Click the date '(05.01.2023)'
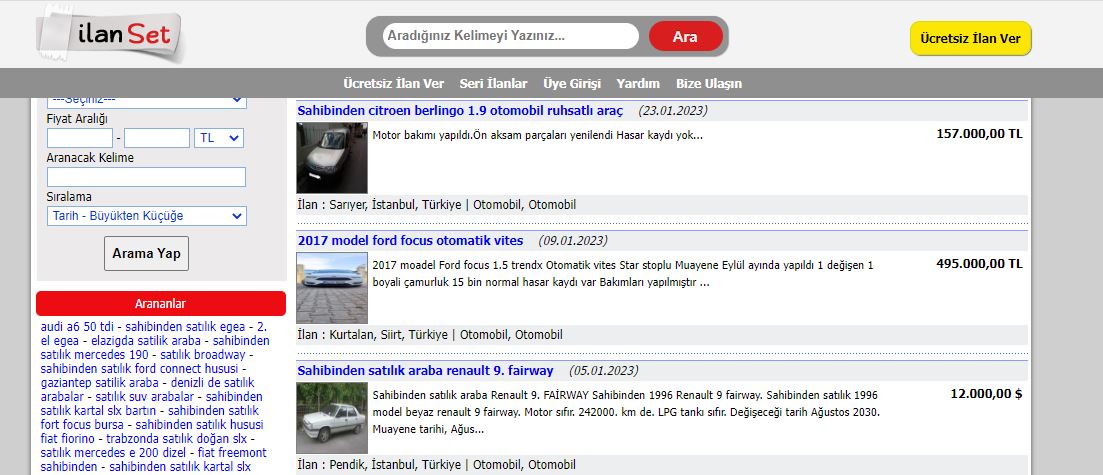1103x475 pixels. point(604,370)
